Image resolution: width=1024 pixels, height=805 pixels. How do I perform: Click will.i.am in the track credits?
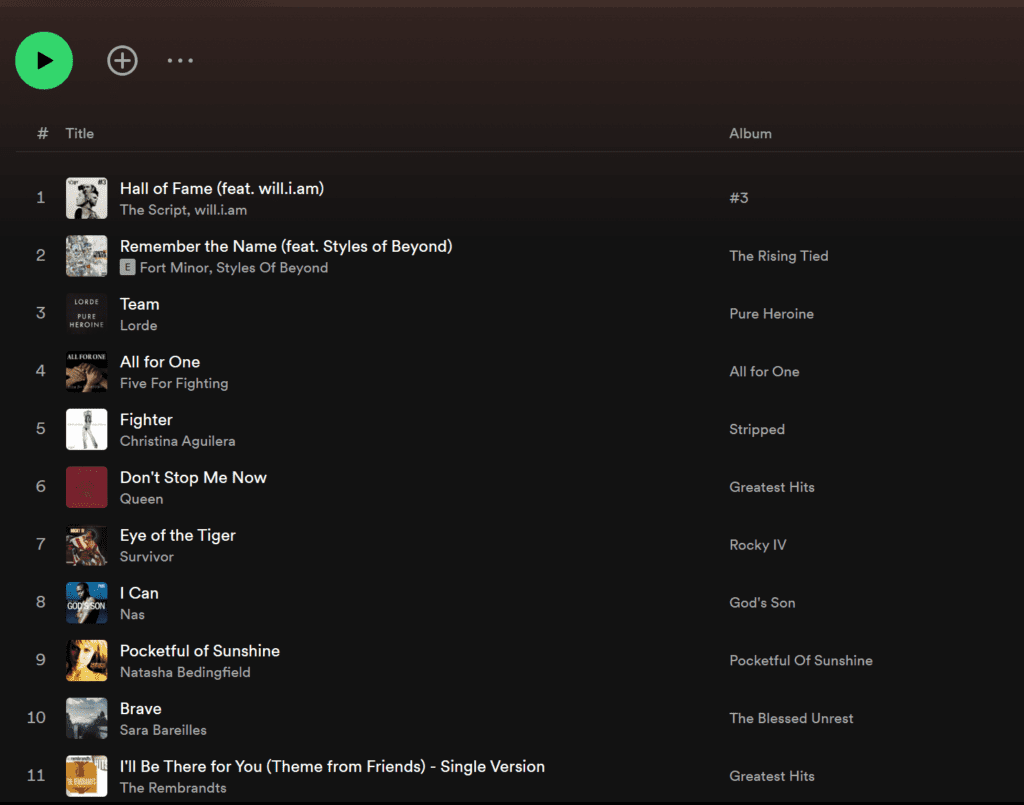click(x=221, y=210)
